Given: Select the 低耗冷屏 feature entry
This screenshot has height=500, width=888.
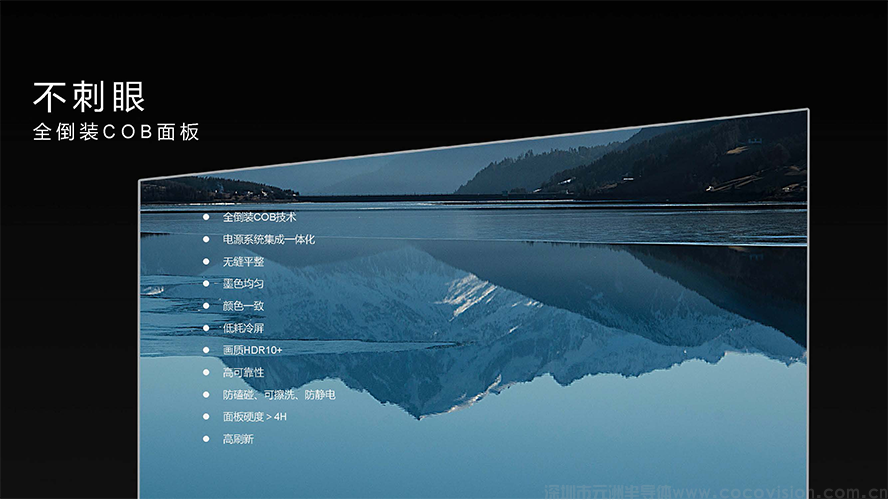Looking at the screenshot, I should (x=243, y=328).
